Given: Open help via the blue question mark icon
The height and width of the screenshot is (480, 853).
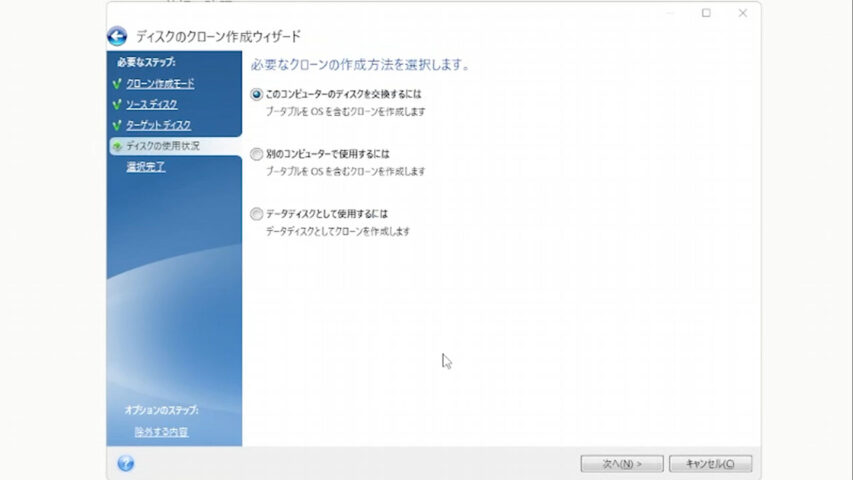Looking at the screenshot, I should (x=125, y=463).
